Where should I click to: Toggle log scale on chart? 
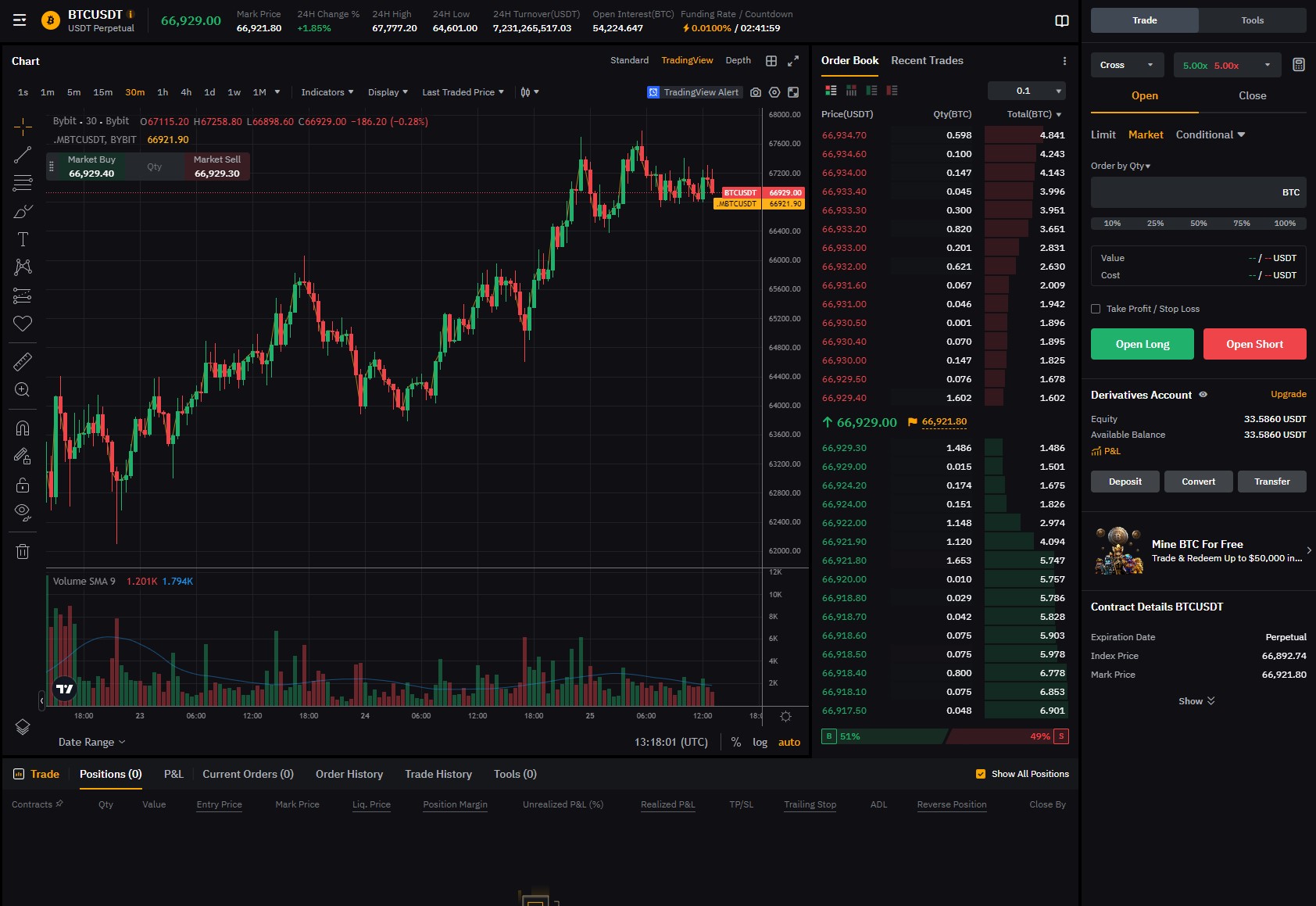tap(760, 742)
